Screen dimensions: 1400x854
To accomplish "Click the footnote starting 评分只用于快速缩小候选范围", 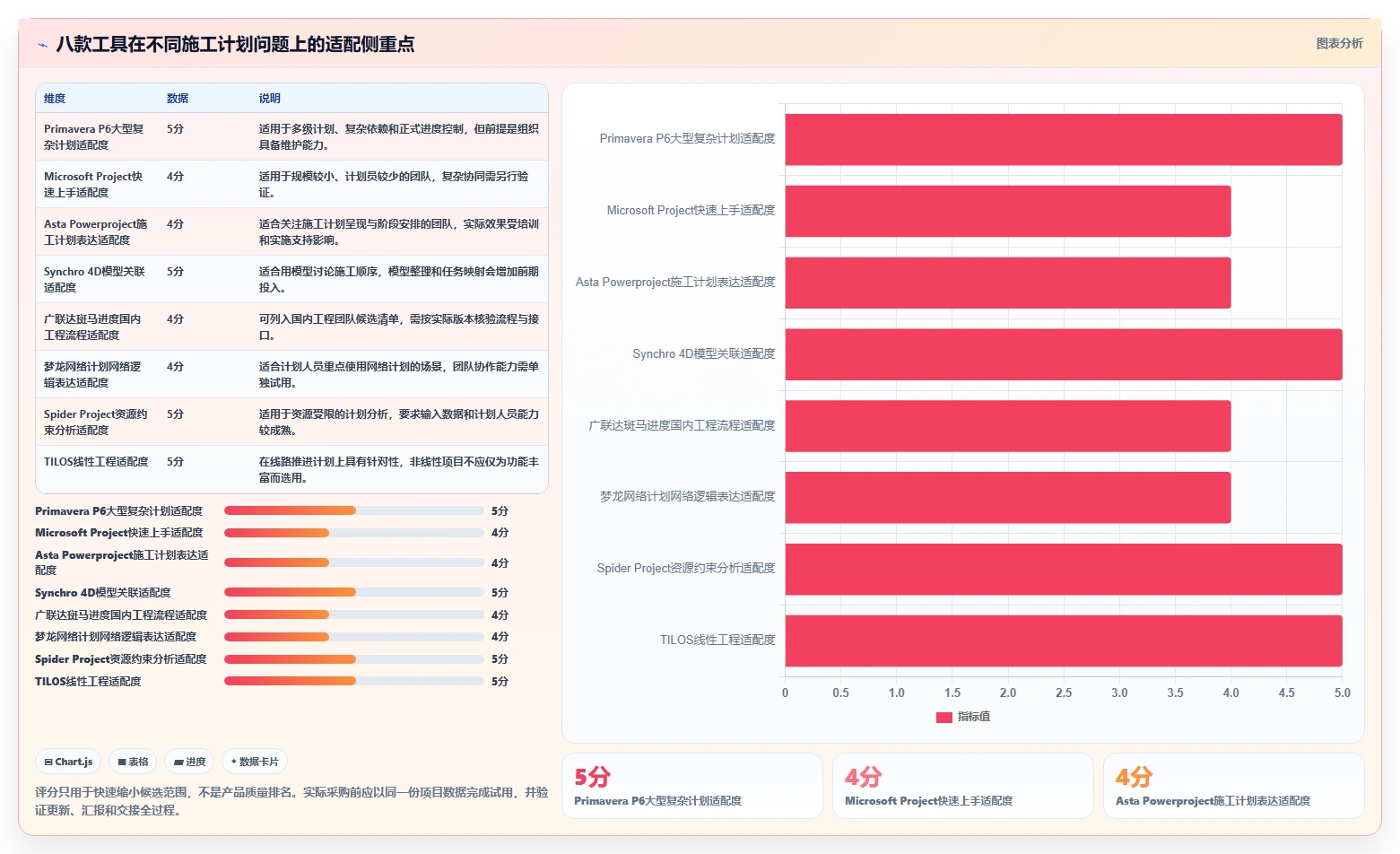I will point(291,801).
